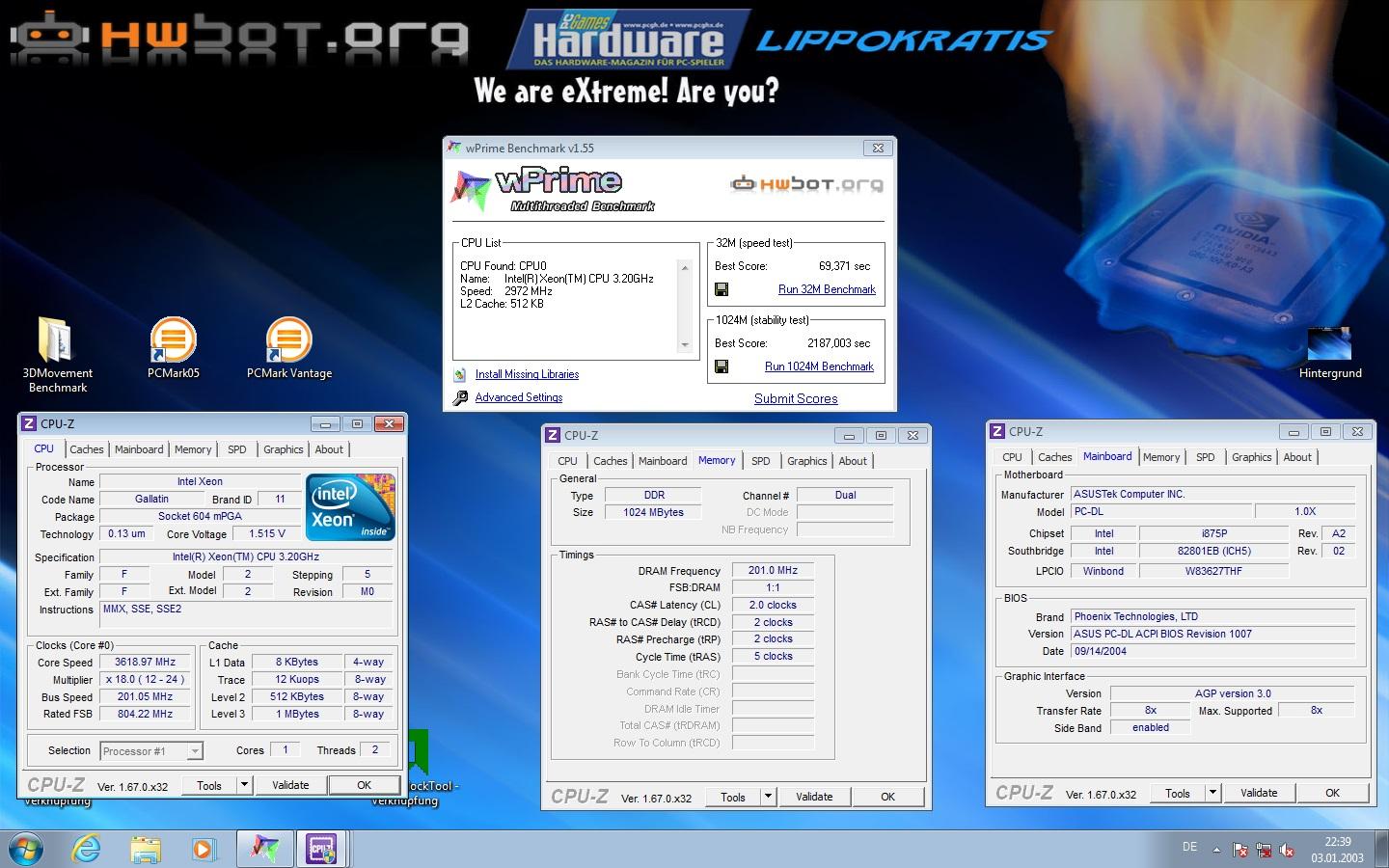The image size is (1389, 868).
Task: Open Tools dropdown arrow in Memory window
Action: [768, 797]
